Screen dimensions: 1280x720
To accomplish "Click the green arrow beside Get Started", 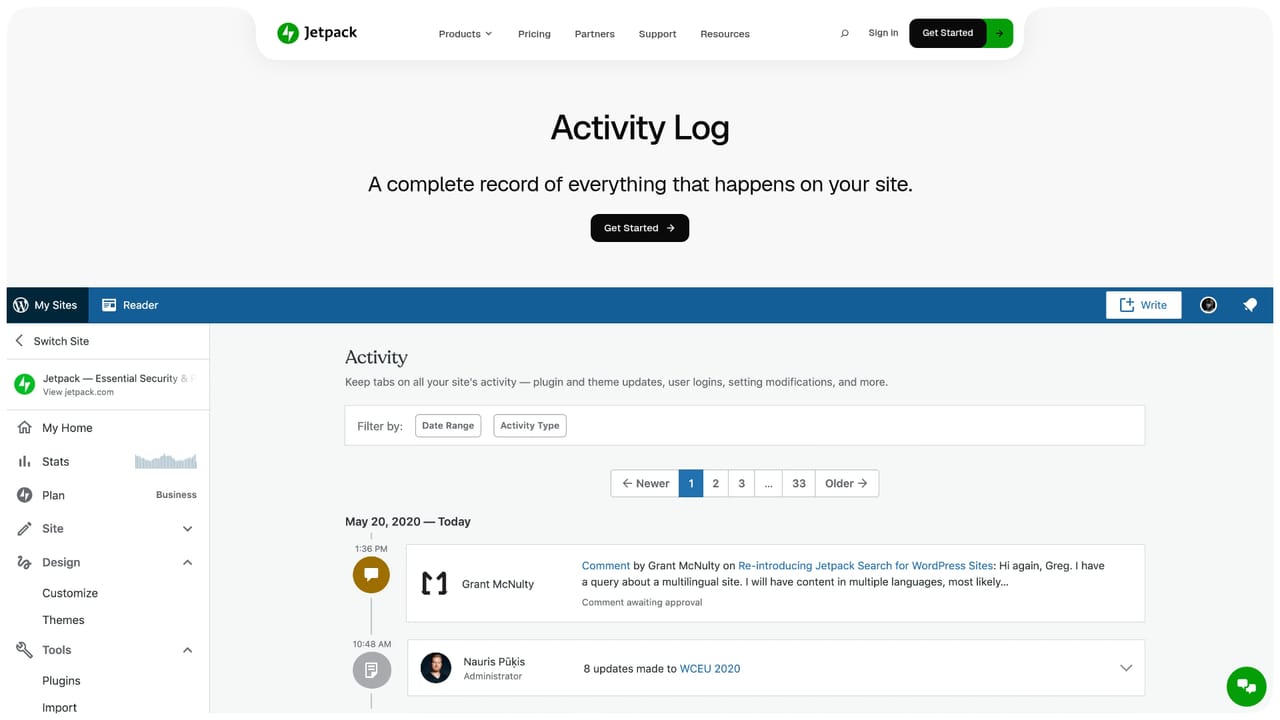I will pyautogui.click(x=1000, y=33).
